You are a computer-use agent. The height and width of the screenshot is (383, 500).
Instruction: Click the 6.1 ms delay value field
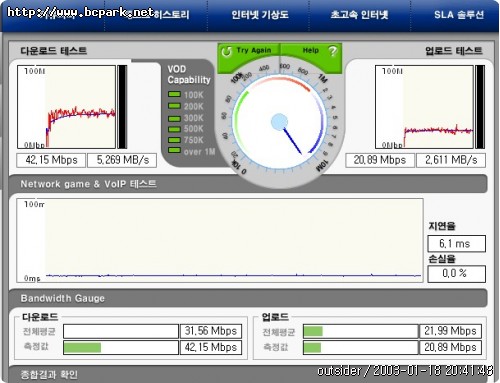coord(456,244)
